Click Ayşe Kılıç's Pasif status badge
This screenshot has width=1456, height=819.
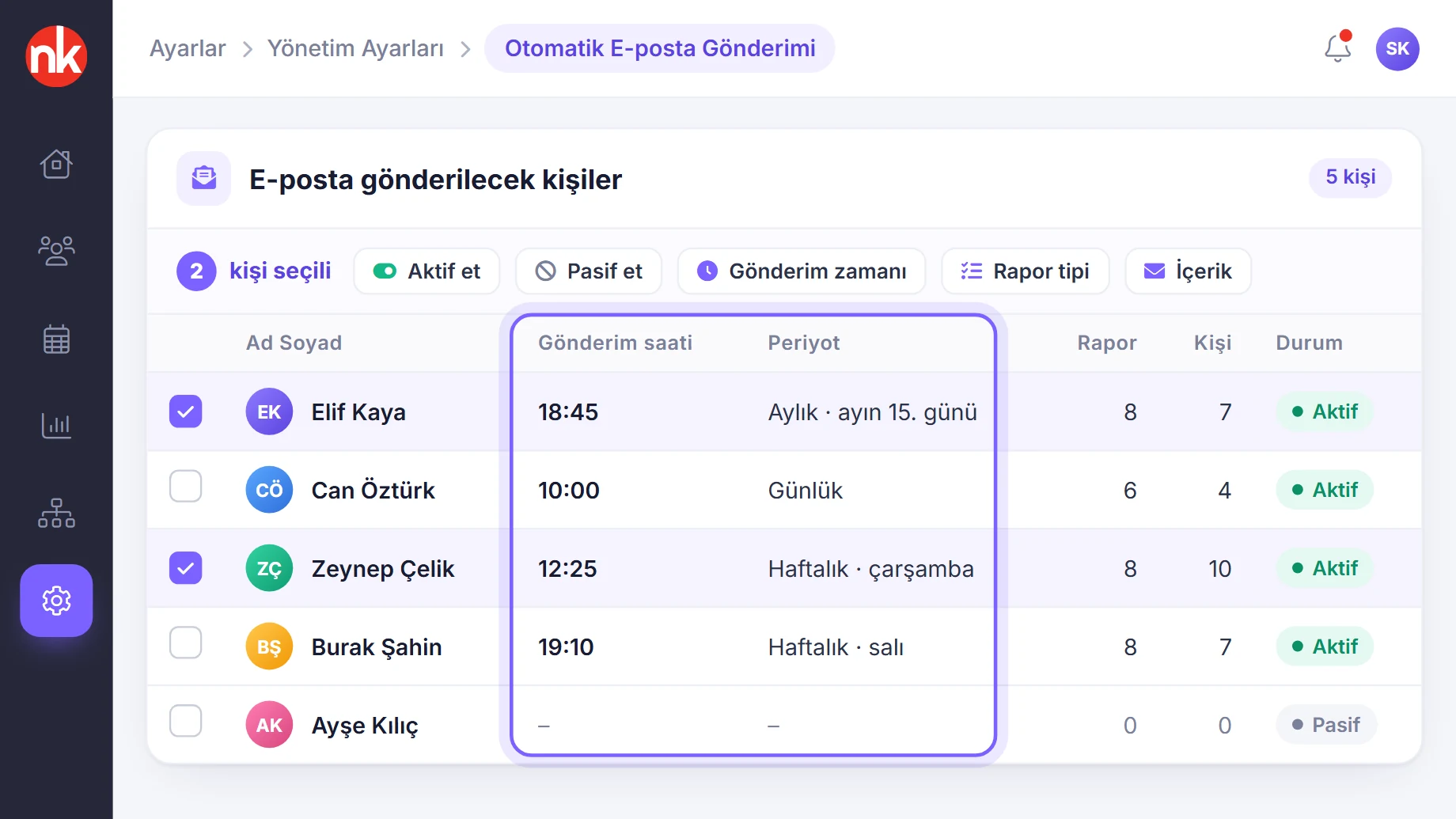tap(1326, 725)
